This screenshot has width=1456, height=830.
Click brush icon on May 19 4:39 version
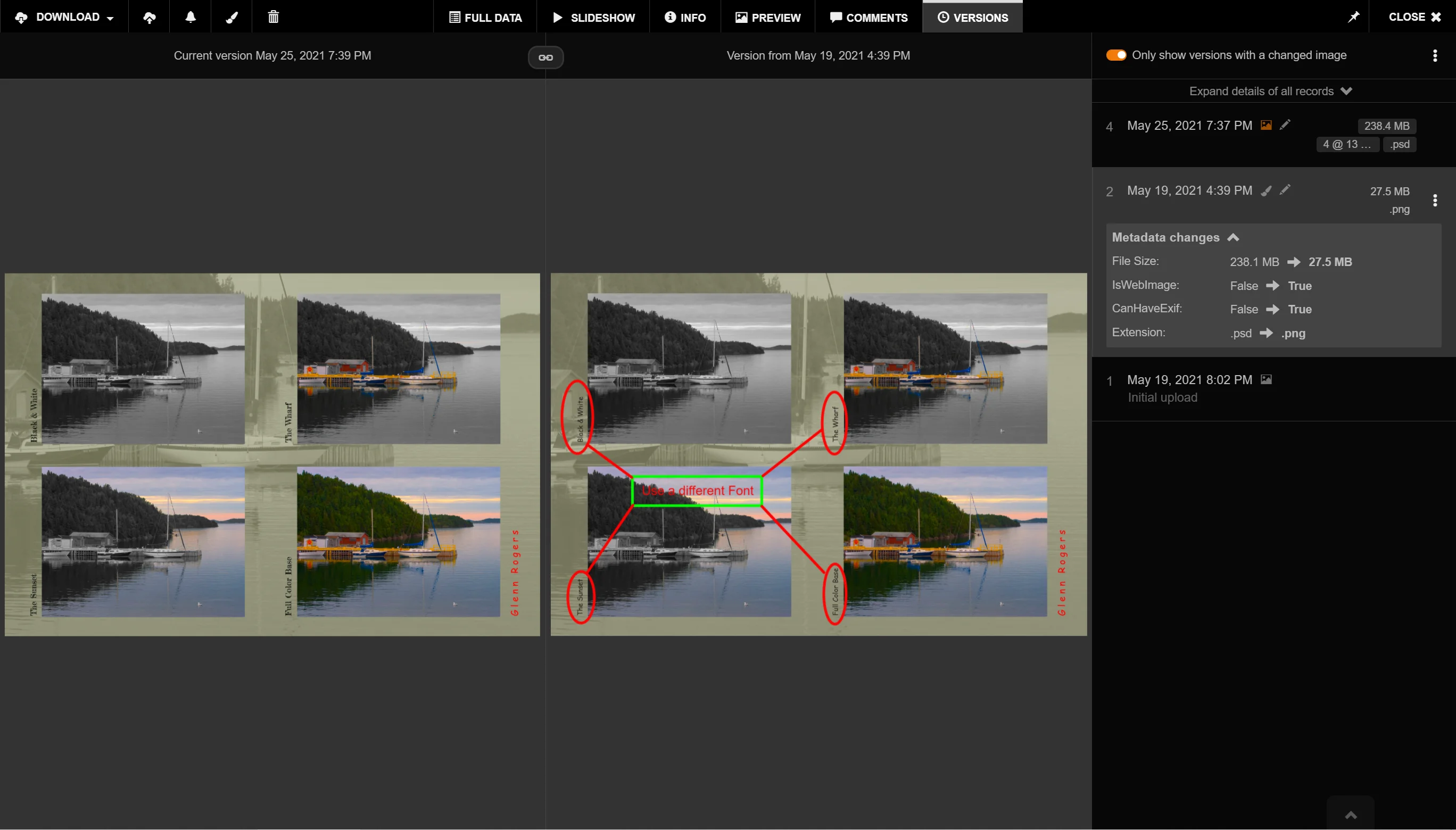[1266, 190]
